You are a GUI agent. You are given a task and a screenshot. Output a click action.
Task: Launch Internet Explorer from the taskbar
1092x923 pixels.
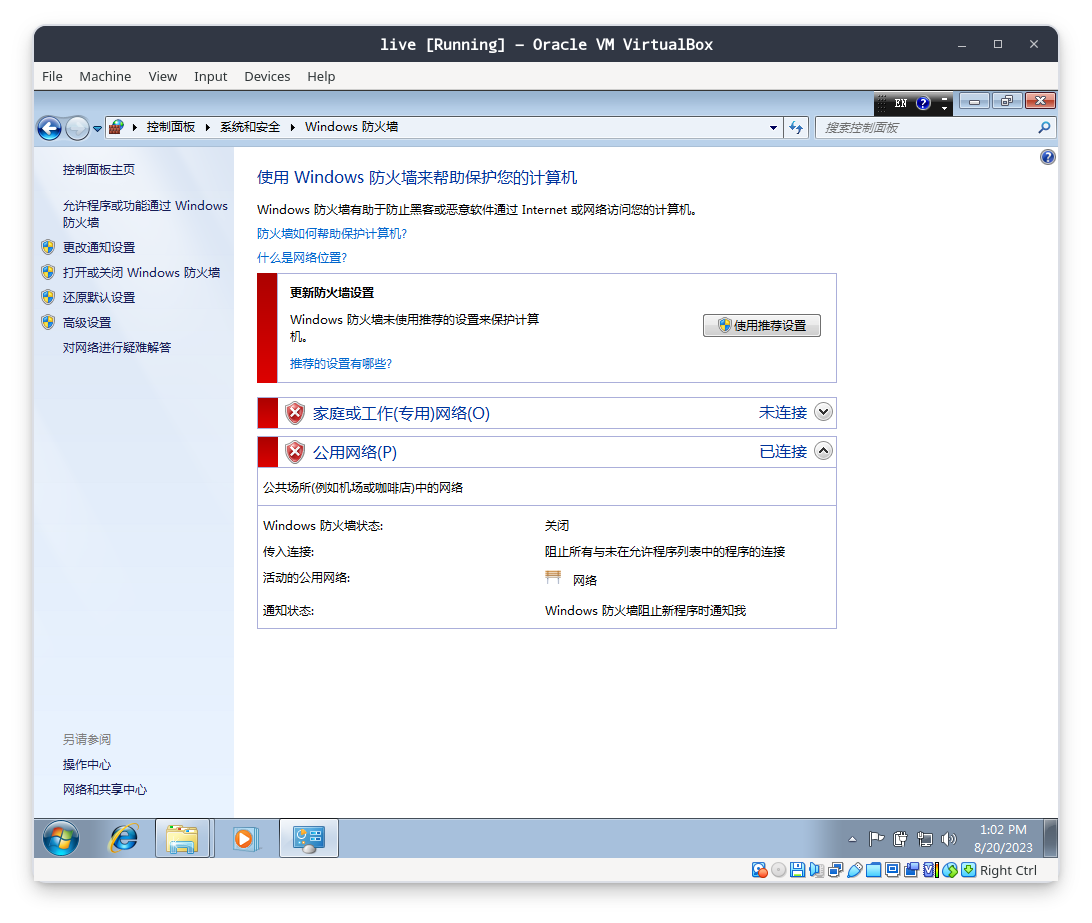pyautogui.click(x=123, y=838)
